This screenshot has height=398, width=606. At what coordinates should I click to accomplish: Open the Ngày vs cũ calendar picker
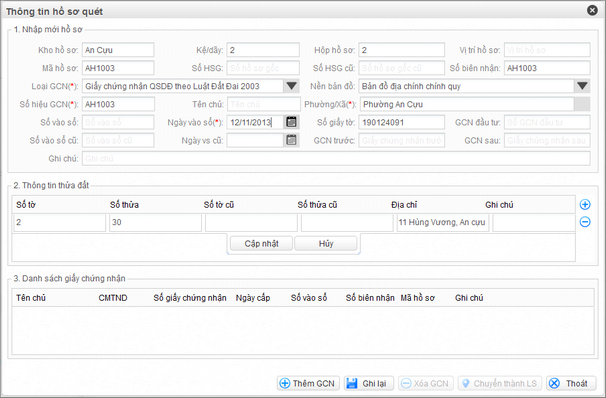click(x=291, y=140)
